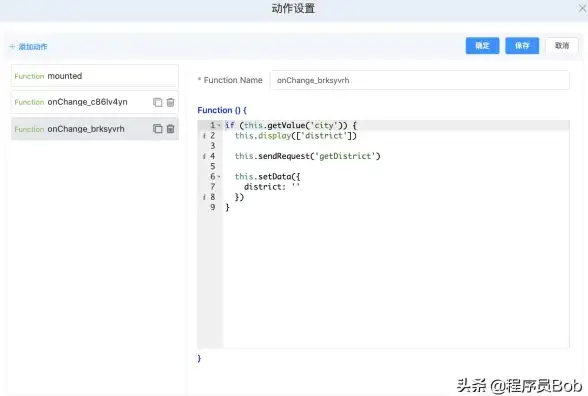Click code line this.display(['district'])
Viewport: 588px width, 396px height.
(x=296, y=136)
